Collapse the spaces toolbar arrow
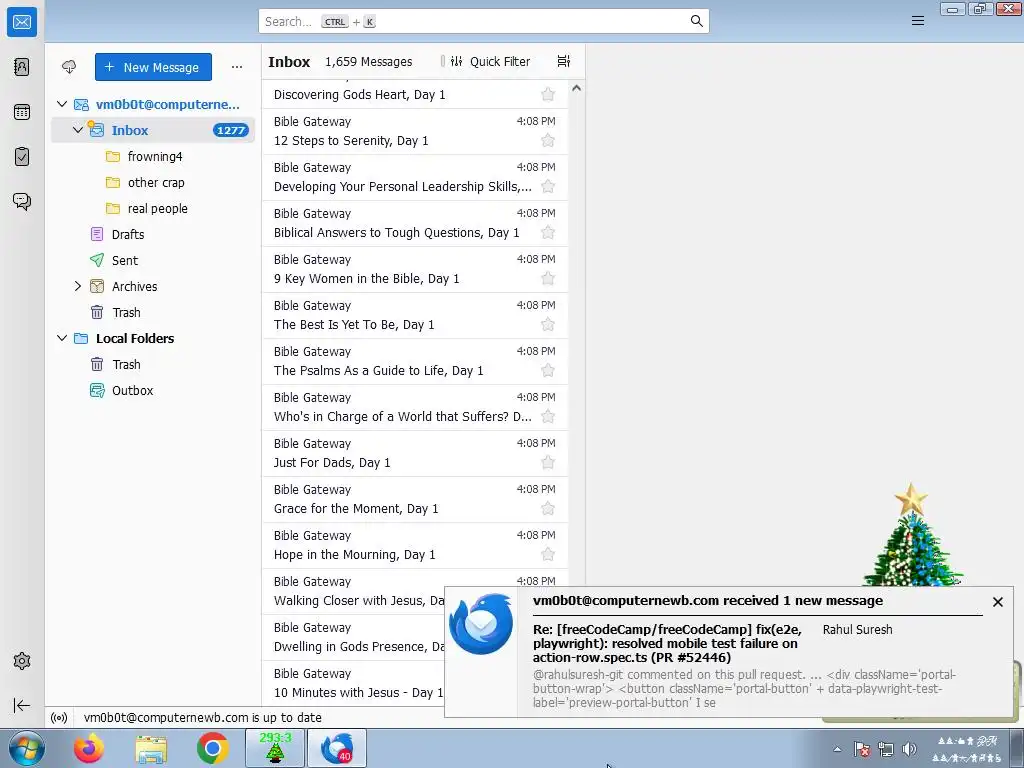The height and width of the screenshot is (768, 1024). 22,705
